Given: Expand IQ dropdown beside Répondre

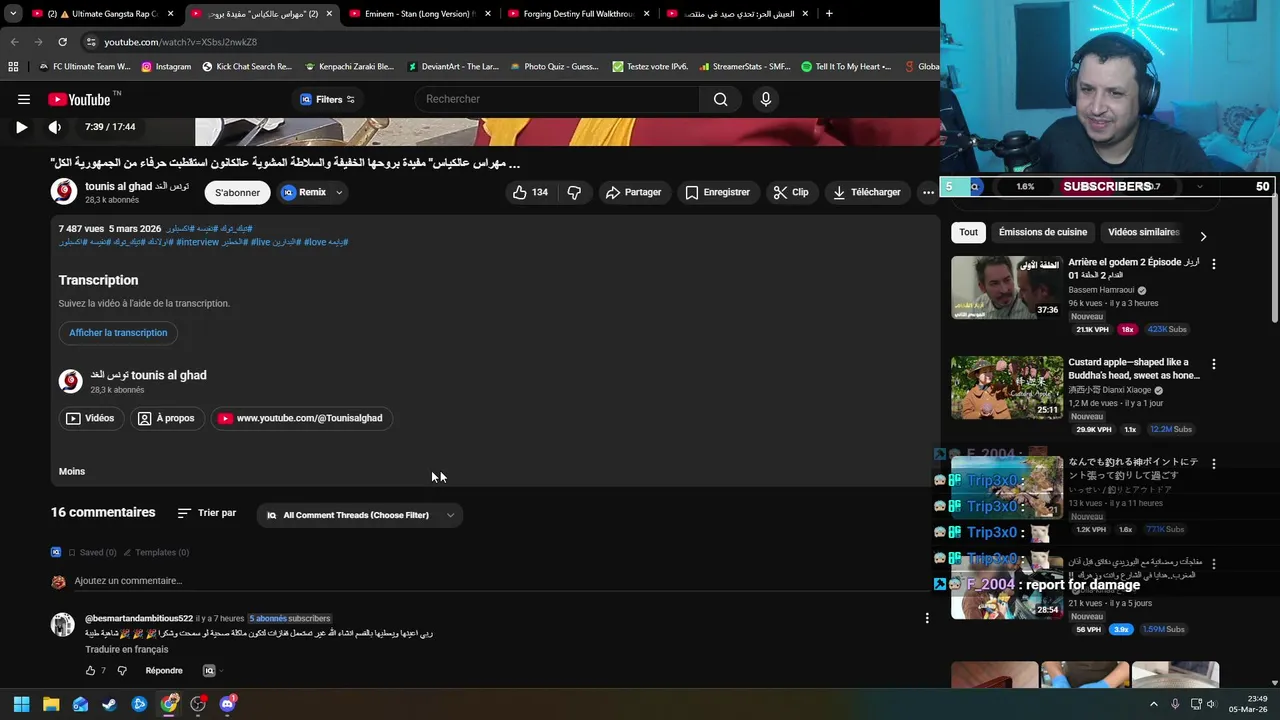Looking at the screenshot, I should (213, 671).
